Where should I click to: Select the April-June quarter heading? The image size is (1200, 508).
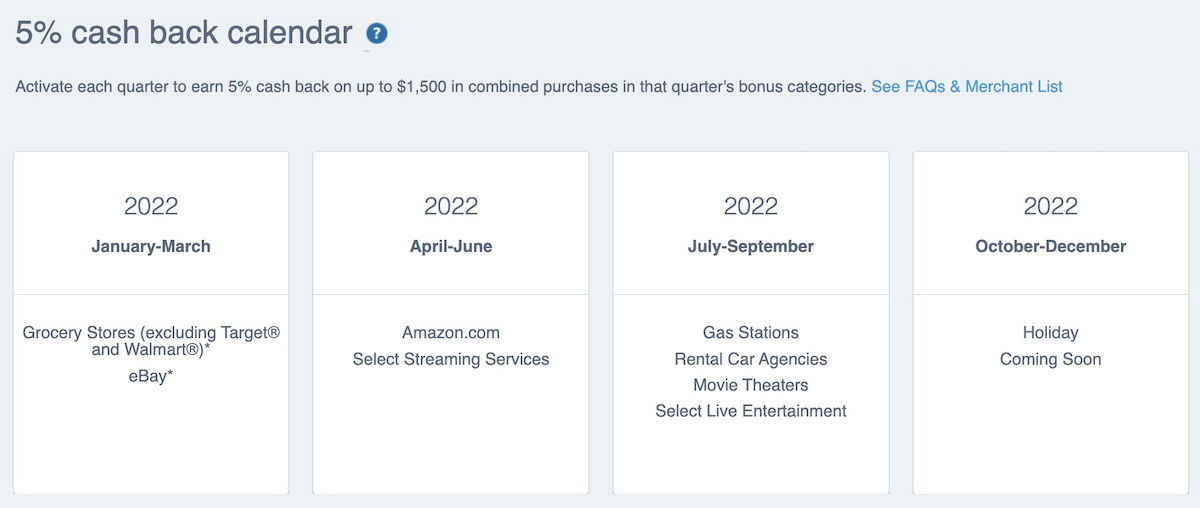451,246
